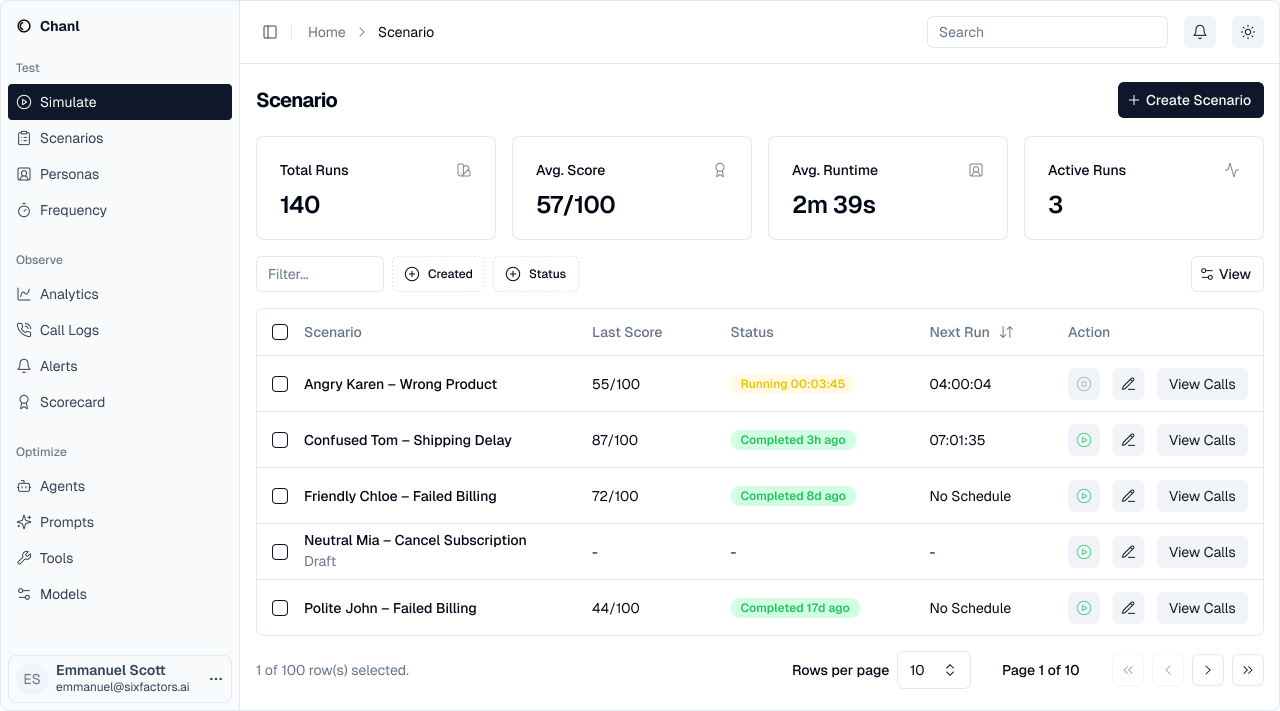Collapse the sidebar using the panel icon
This screenshot has height=711, width=1280.
[270, 32]
